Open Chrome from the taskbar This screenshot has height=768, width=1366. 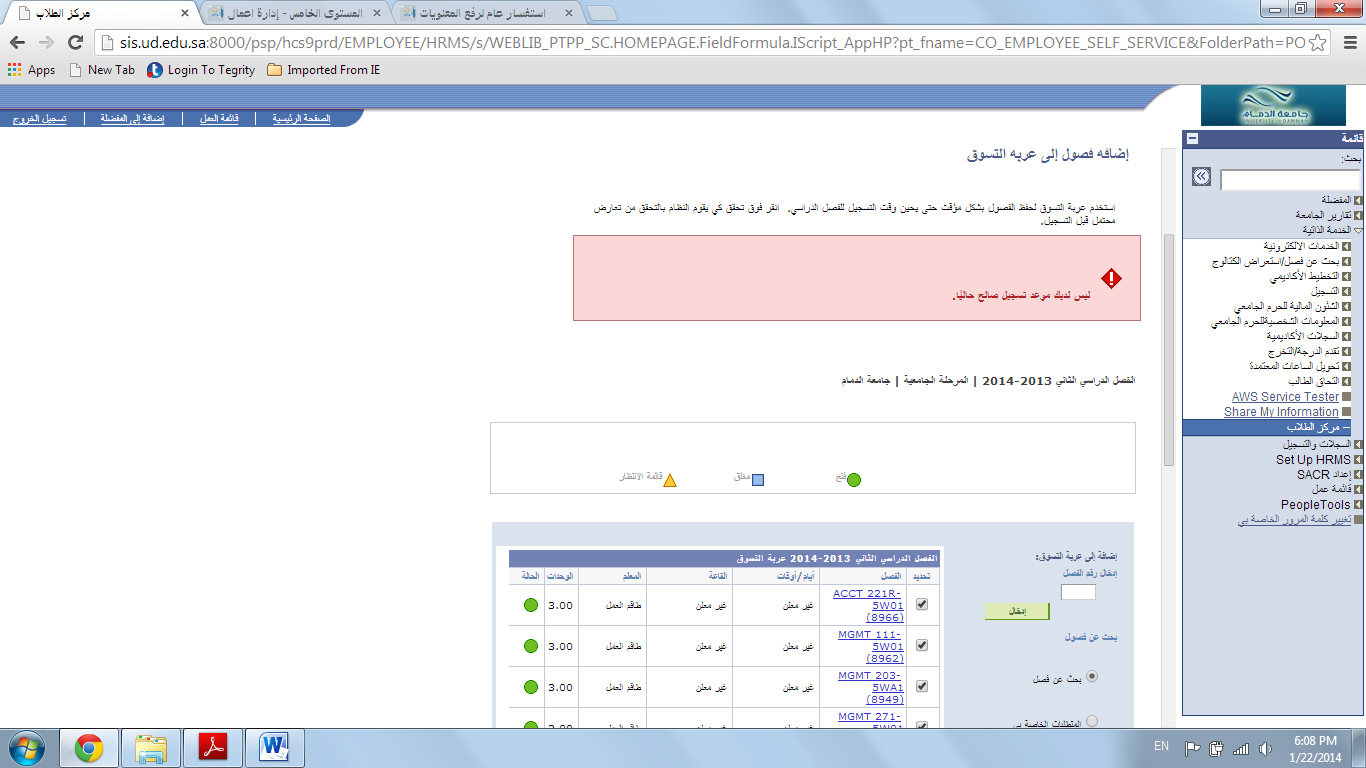pyautogui.click(x=89, y=748)
